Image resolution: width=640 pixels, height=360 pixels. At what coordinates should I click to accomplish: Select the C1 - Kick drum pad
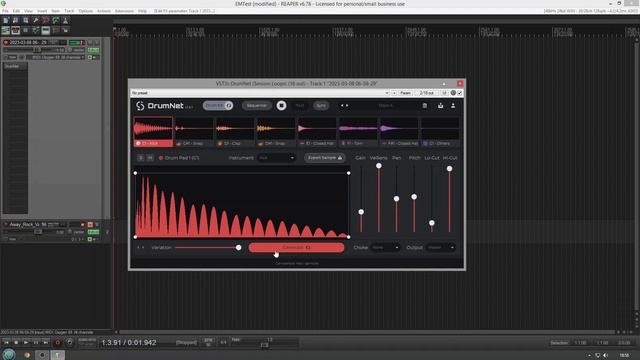point(153,132)
